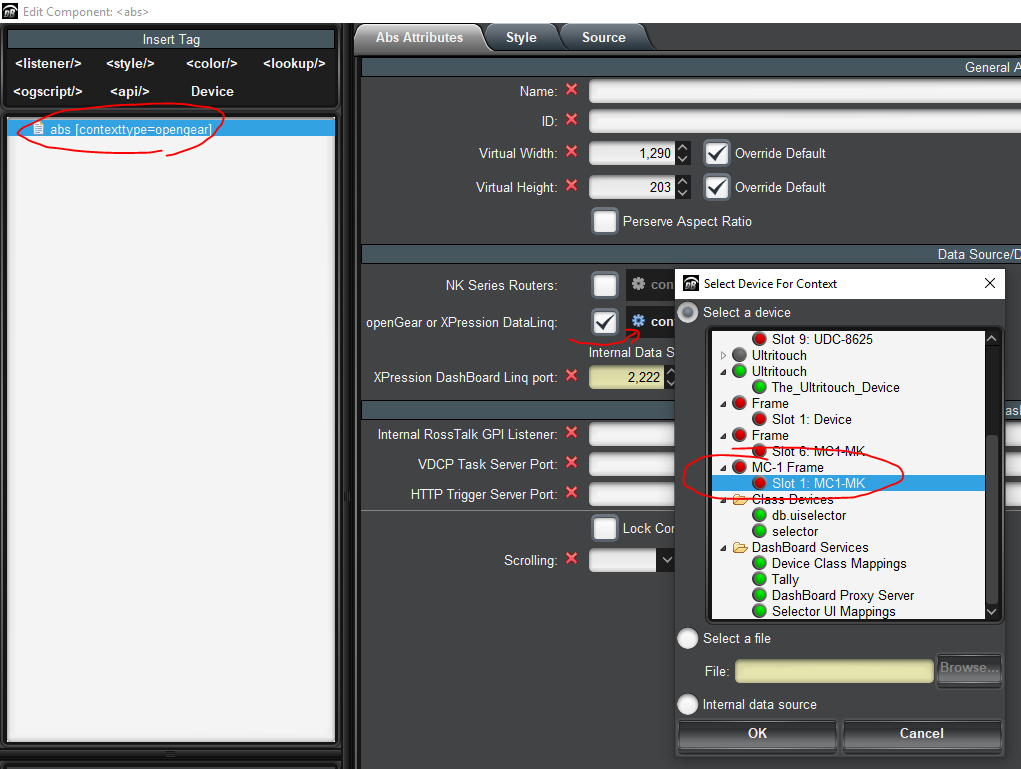This screenshot has width=1021, height=769.
Task: Insert a <color/> tag
Action: pos(212,63)
